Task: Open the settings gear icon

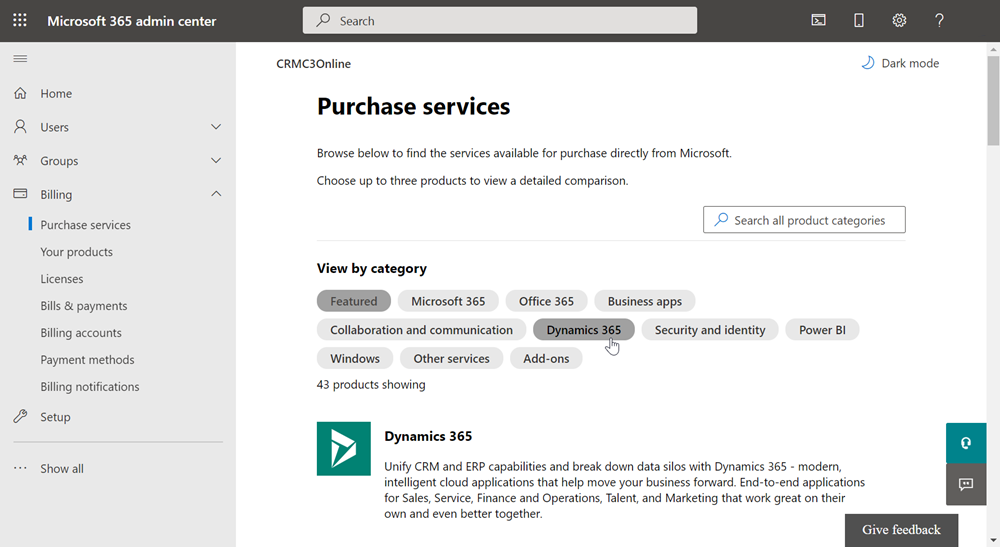Action: coord(899,20)
